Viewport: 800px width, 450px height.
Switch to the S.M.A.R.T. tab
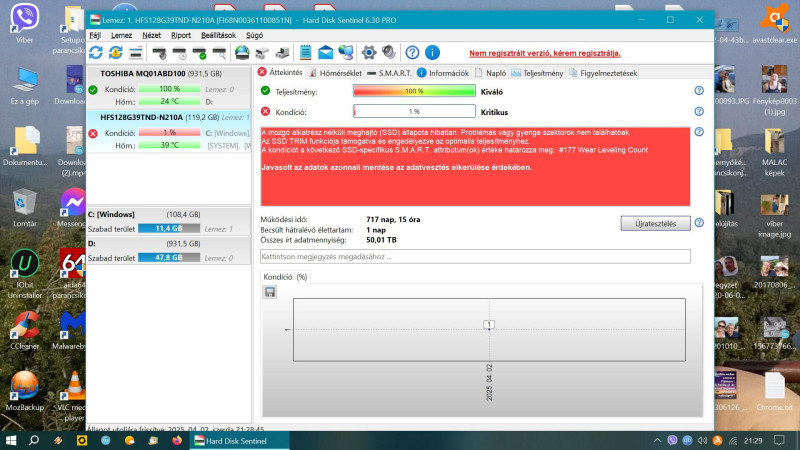(x=389, y=73)
